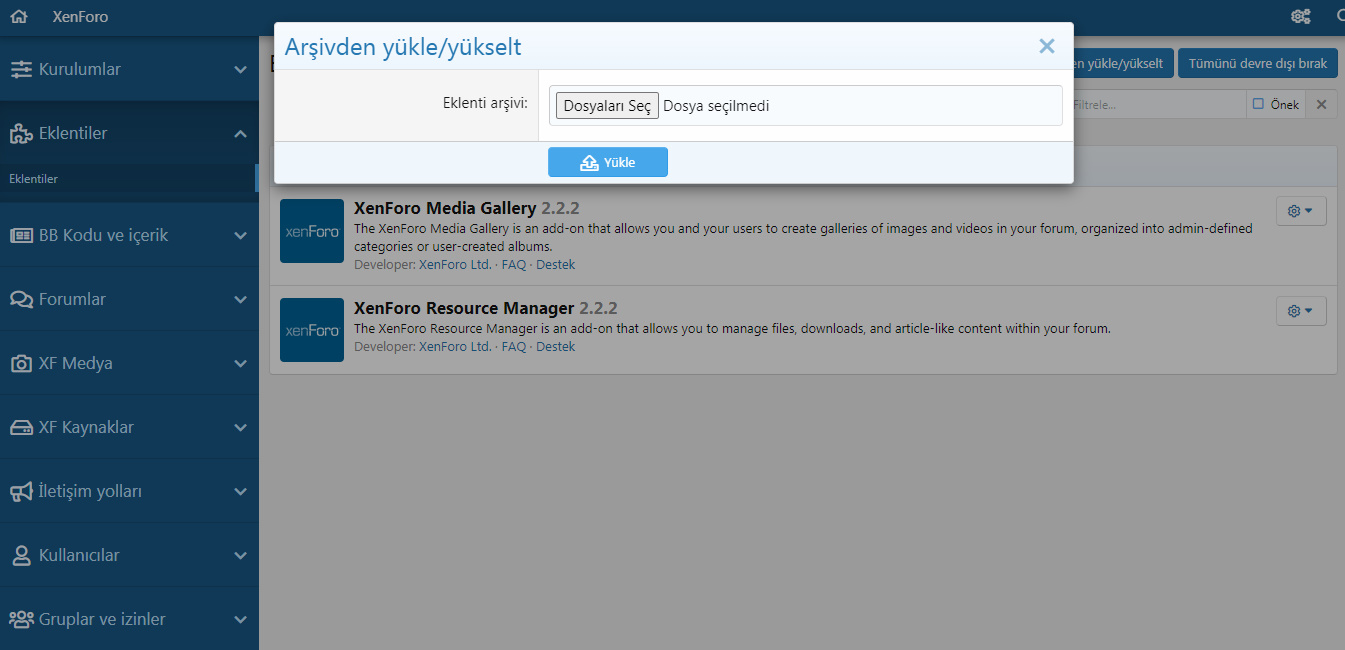Collapse the Eklentiler sidebar section

pyautogui.click(x=240, y=134)
